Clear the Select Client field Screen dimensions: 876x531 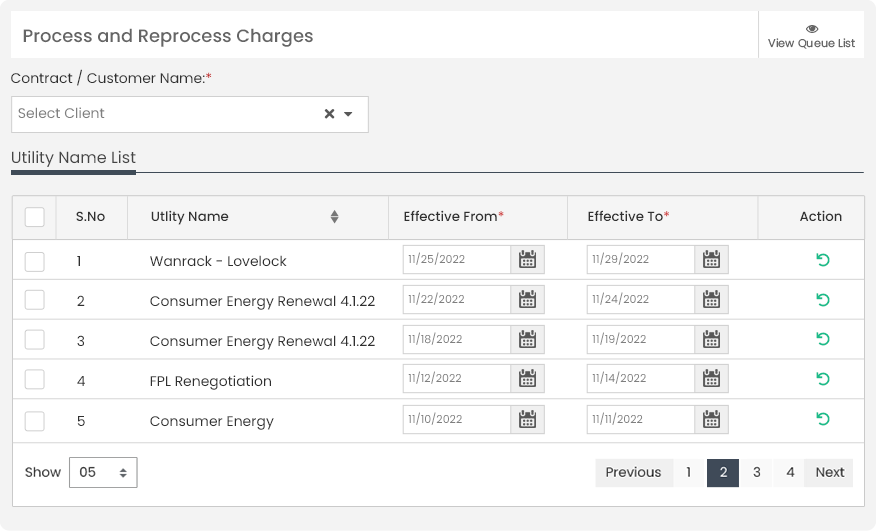(330, 114)
